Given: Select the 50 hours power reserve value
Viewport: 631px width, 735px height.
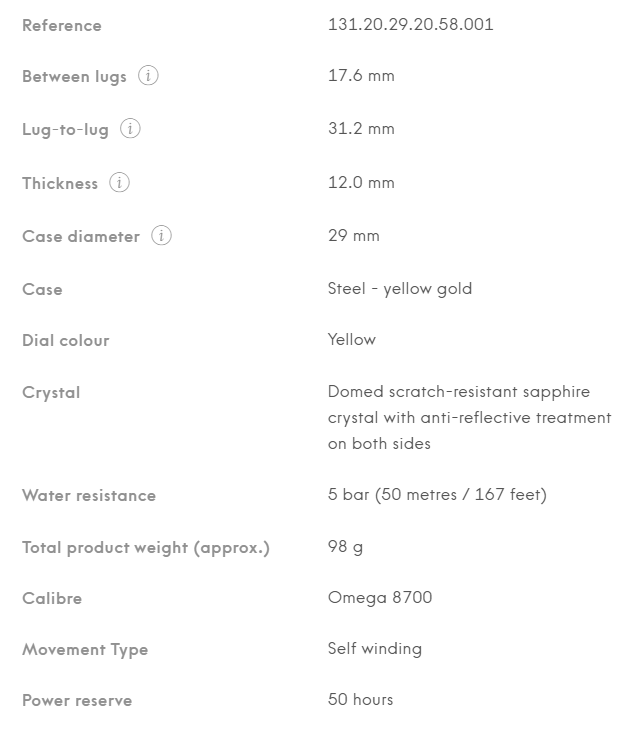Looking at the screenshot, I should [x=360, y=700].
